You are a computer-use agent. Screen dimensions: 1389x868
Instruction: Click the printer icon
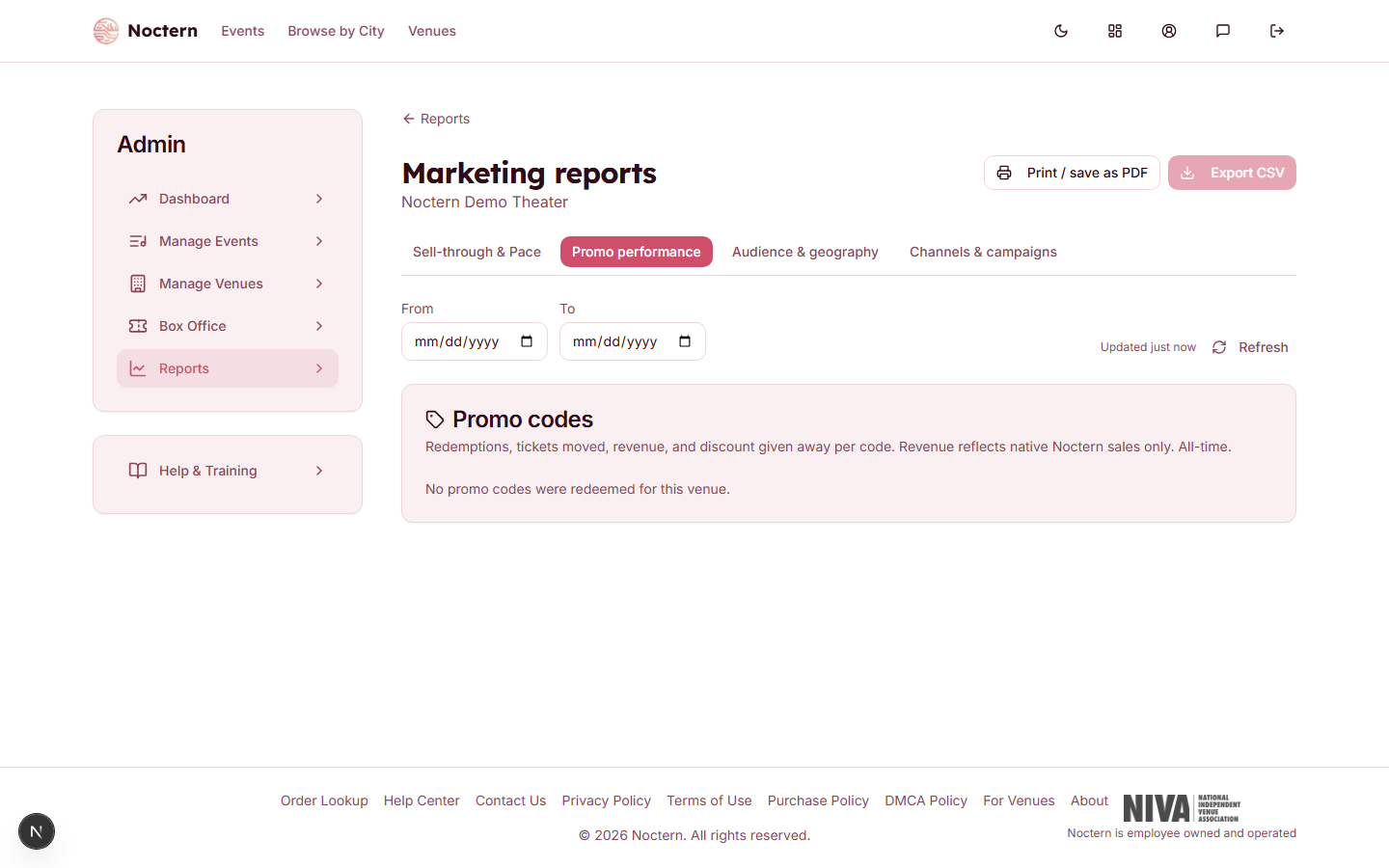coord(1004,173)
